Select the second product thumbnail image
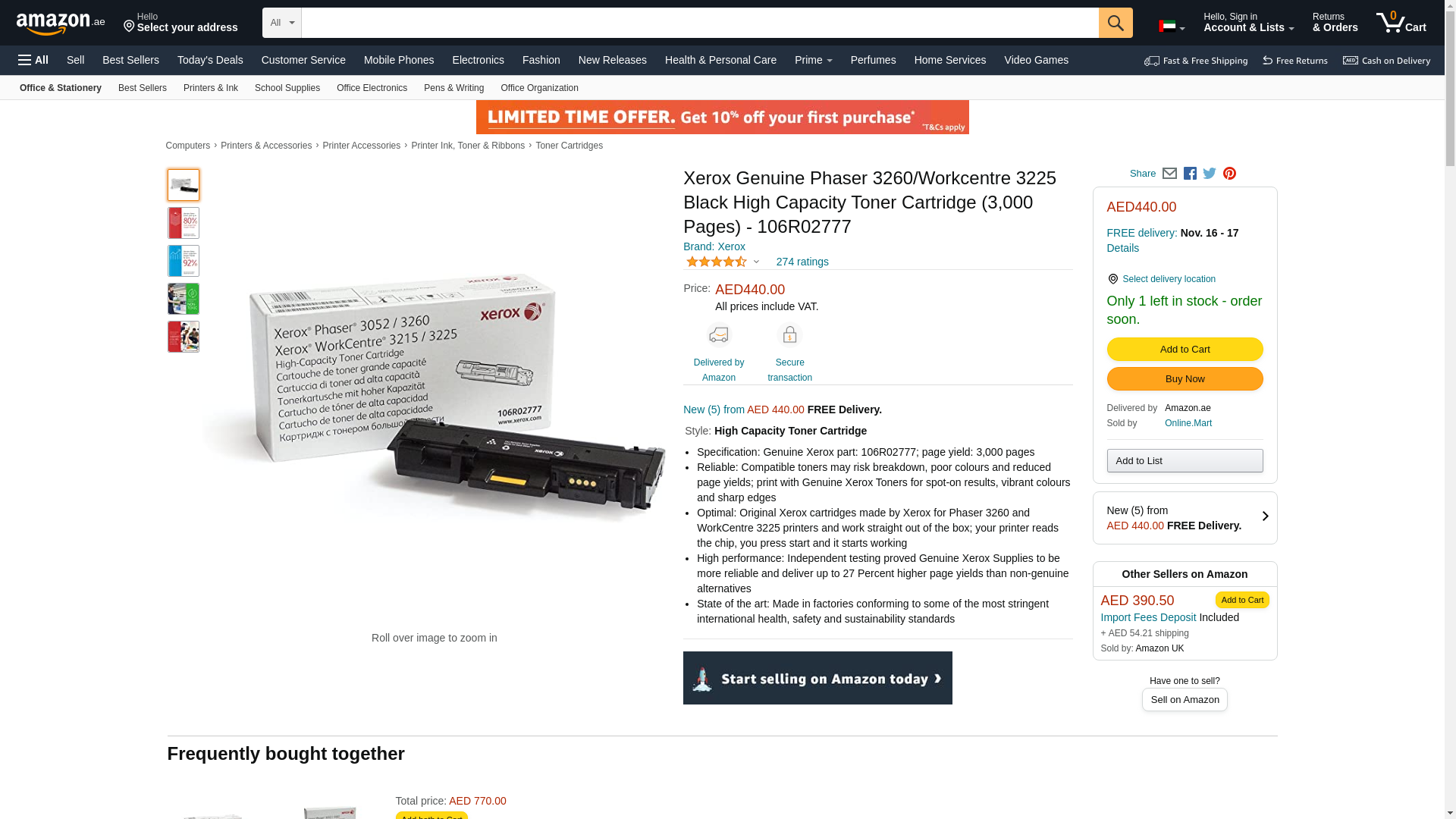The width and height of the screenshot is (1456, 819). tap(184, 223)
